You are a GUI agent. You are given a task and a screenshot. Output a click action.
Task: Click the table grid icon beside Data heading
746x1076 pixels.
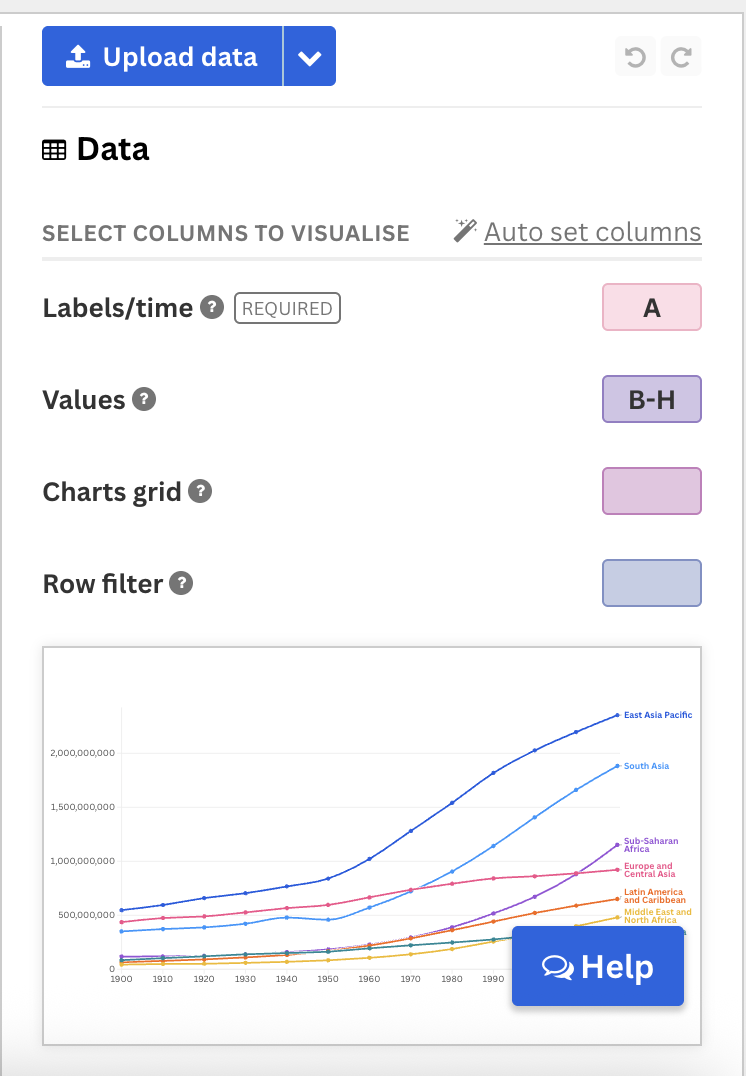[55, 148]
